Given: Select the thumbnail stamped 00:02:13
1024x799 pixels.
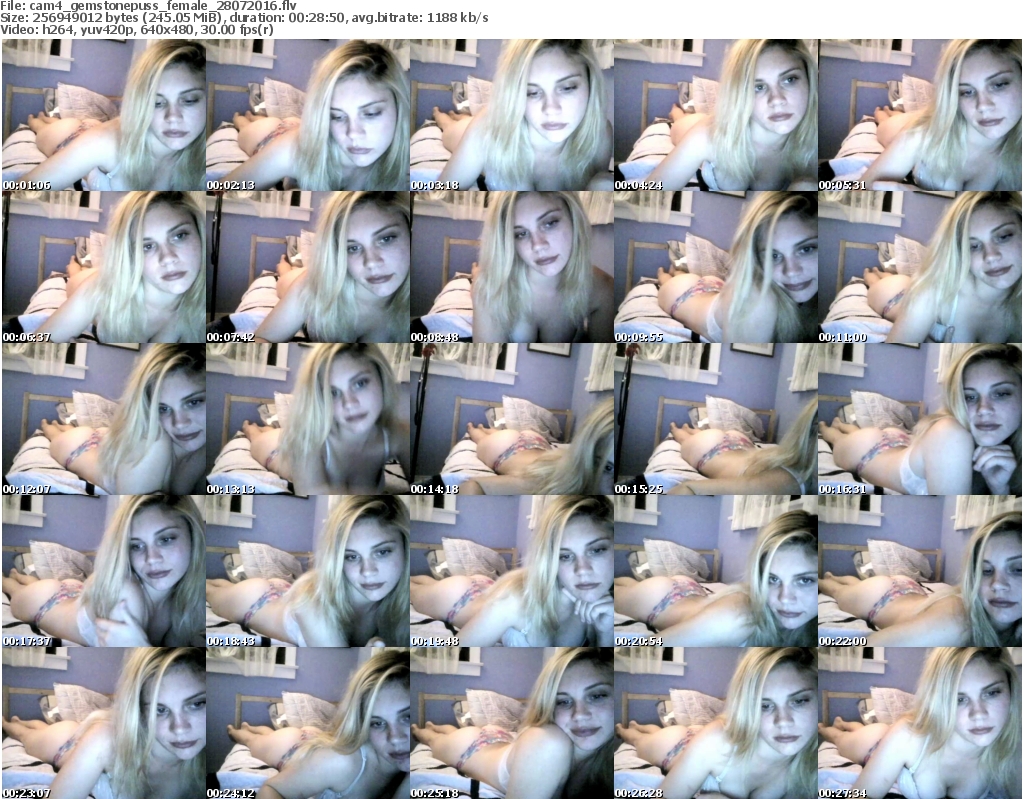Looking at the screenshot, I should pyautogui.click(x=308, y=115).
